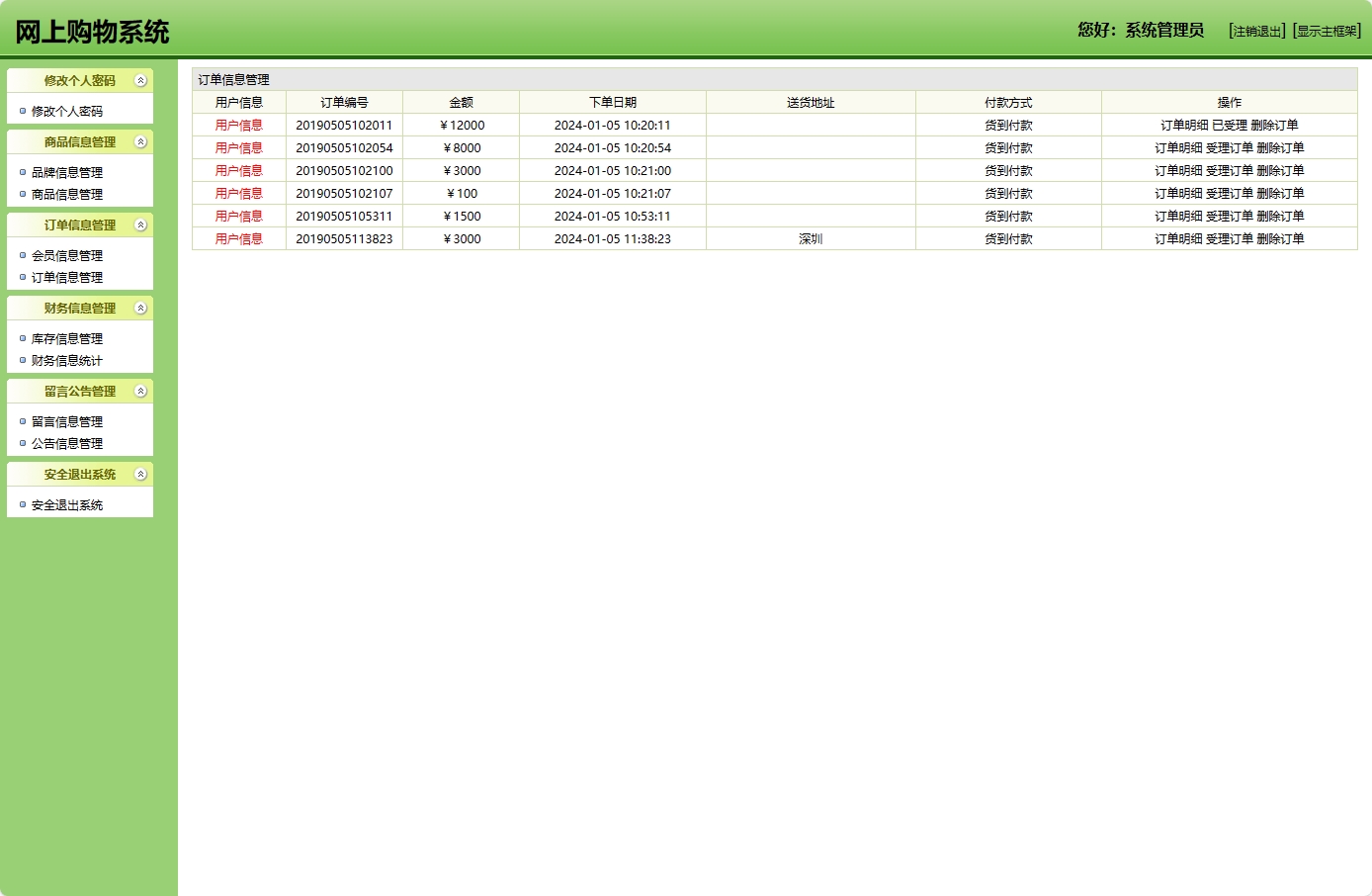1372x896 pixels.
Task: Collapse the 订单信息管理 sidebar section header arrow
Action: click(x=140, y=225)
